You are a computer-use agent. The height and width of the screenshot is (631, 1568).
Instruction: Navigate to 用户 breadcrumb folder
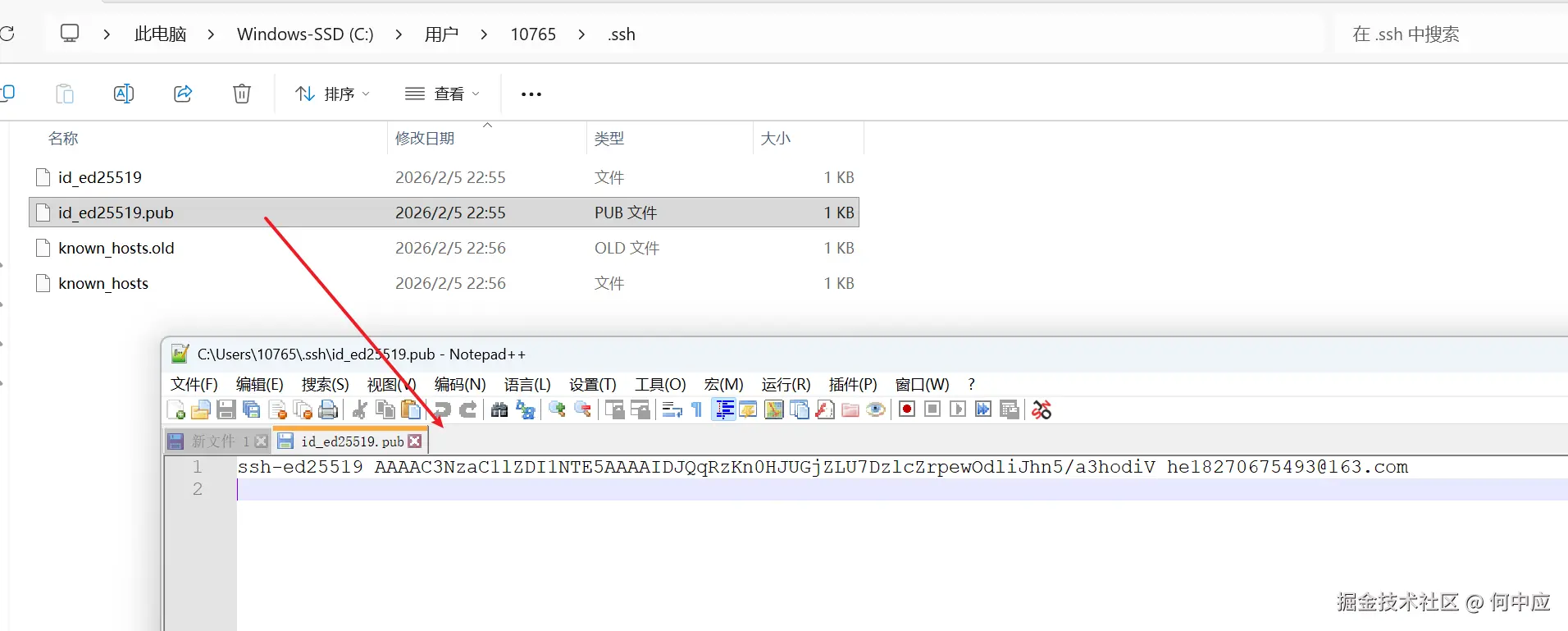441,34
